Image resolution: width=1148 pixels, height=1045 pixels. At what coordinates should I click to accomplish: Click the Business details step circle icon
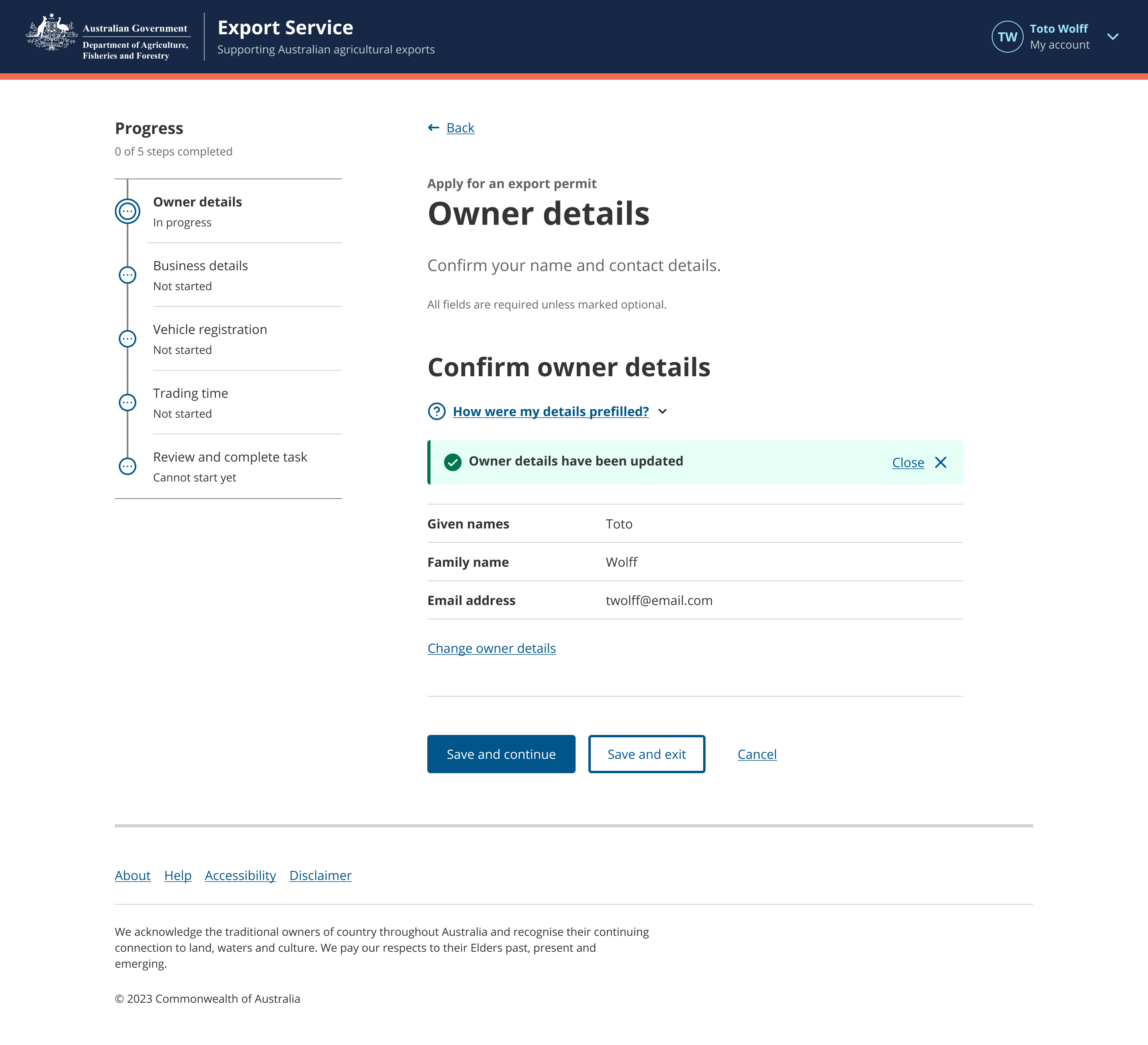coord(128,275)
